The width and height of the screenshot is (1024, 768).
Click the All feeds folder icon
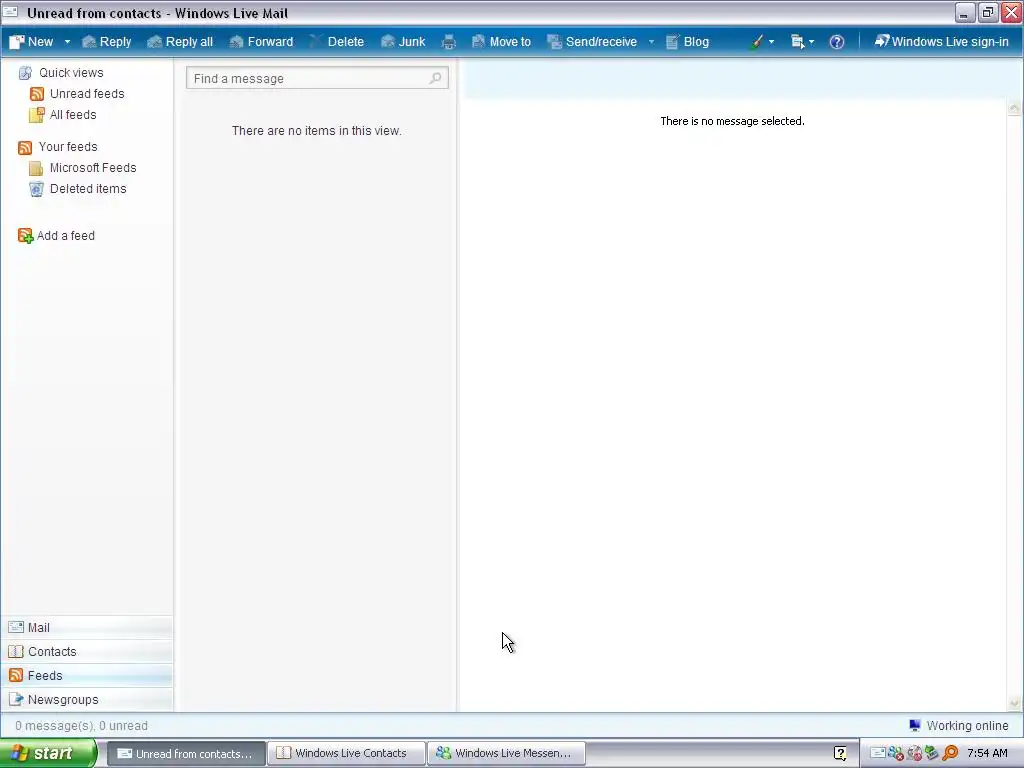point(37,115)
